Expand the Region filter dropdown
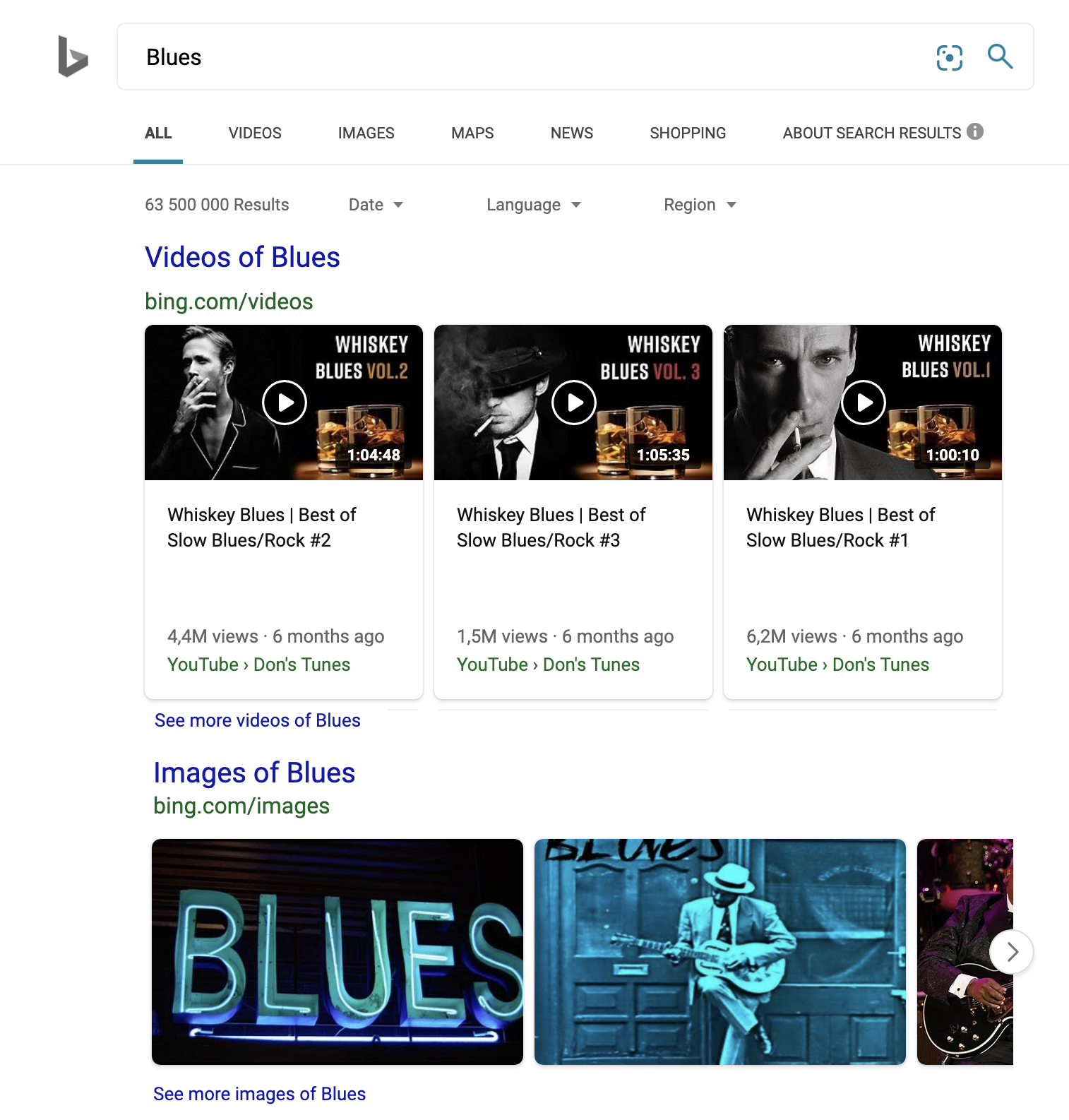This screenshot has width=1069, height=1120. click(x=699, y=205)
